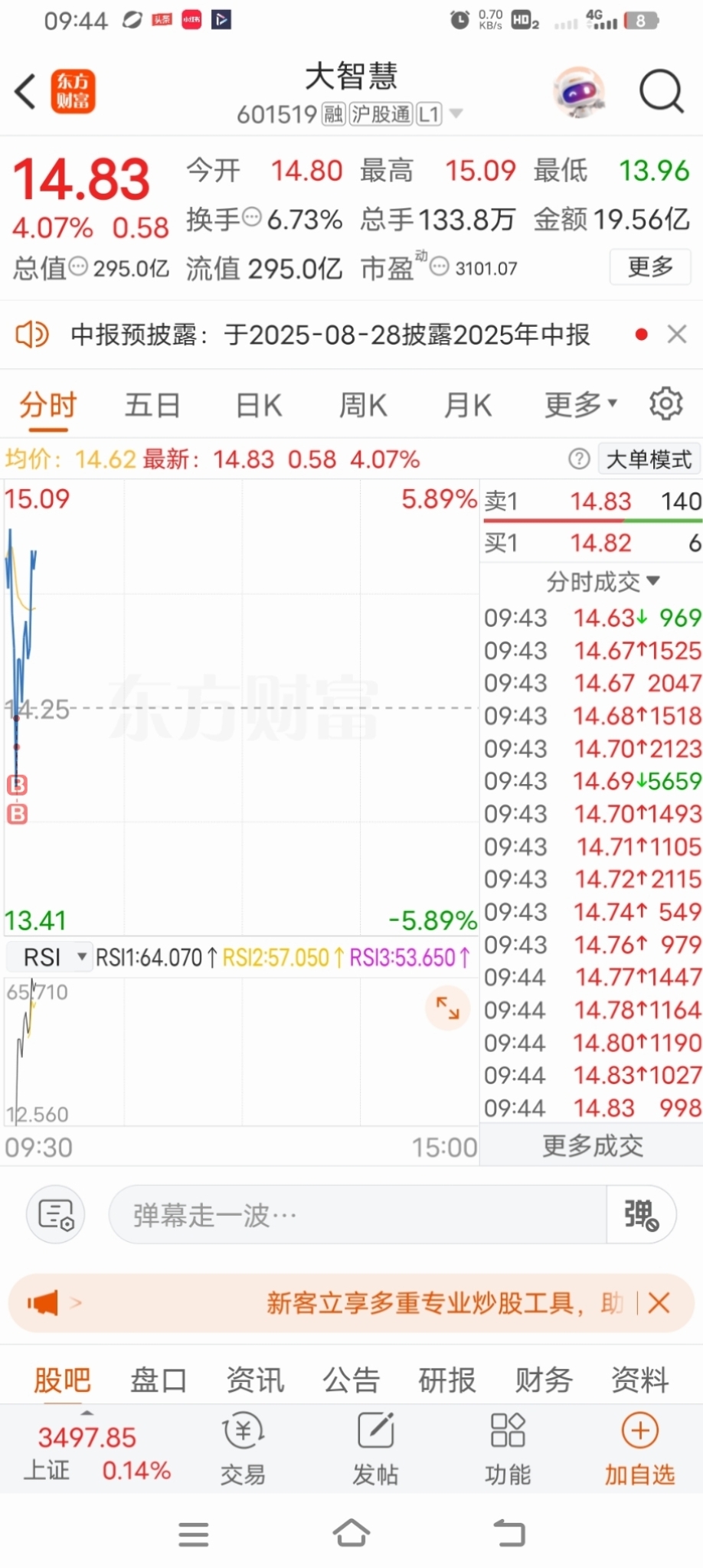Open the 公告 tab
This screenshot has width=703, height=1568.
pos(351,1380)
